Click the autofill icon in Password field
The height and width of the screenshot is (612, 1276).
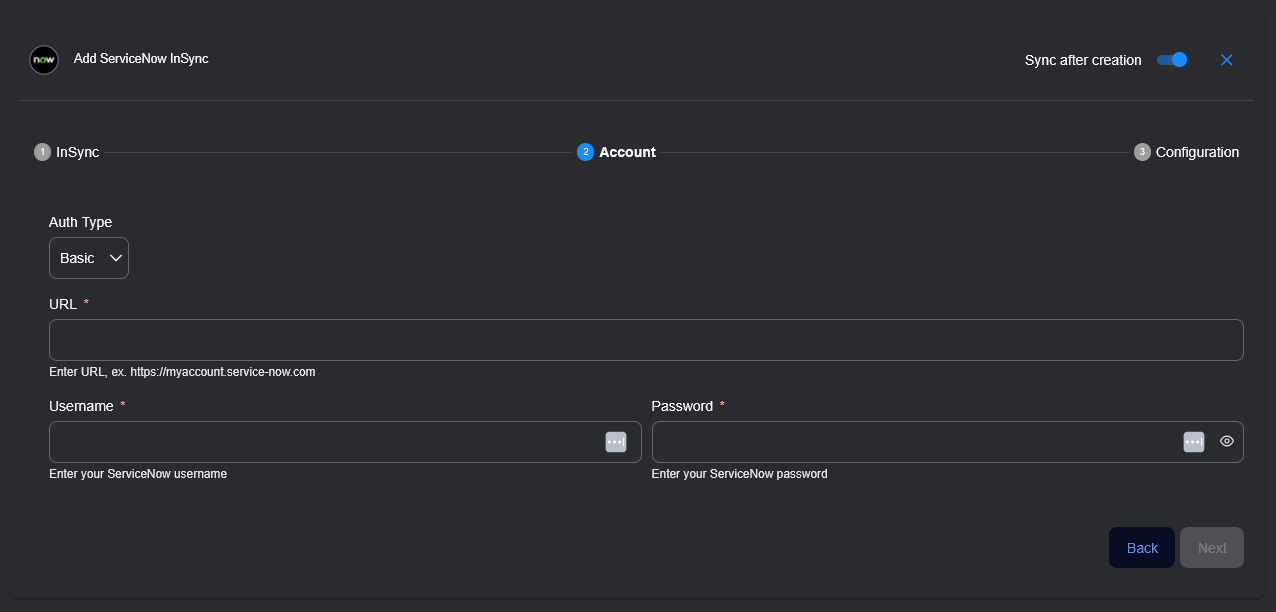pyautogui.click(x=1194, y=442)
